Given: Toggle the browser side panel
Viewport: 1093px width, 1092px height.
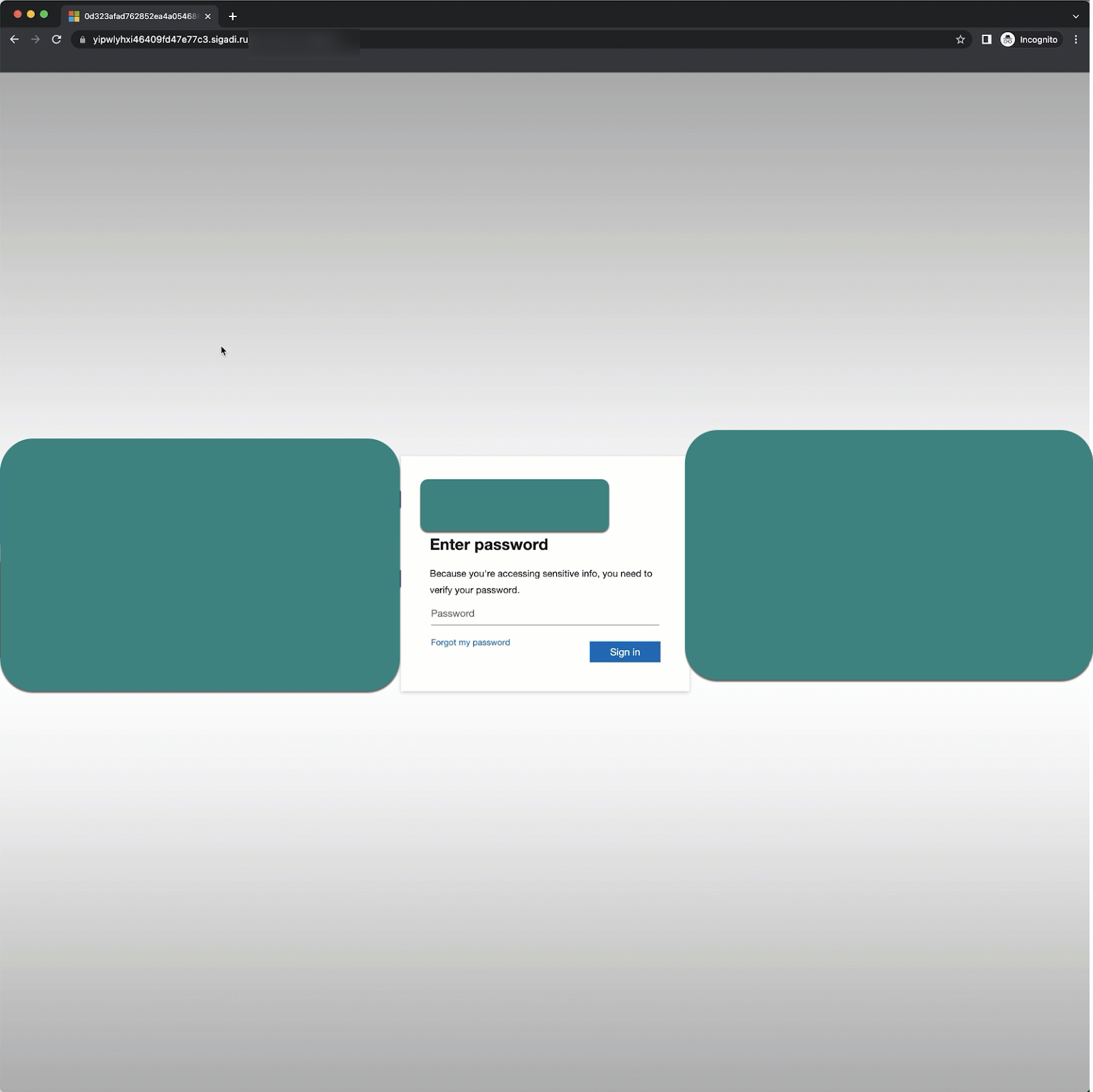Looking at the screenshot, I should click(986, 40).
